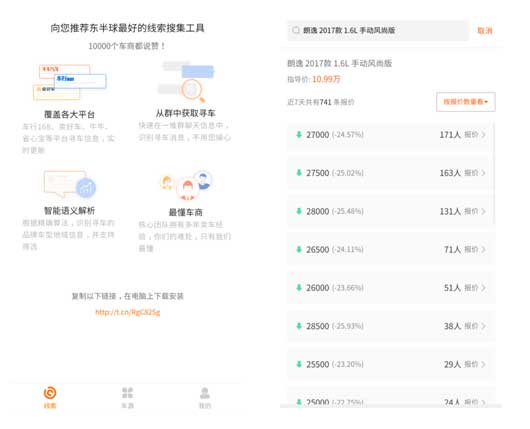Switch to the 车源 grid tab

(127, 398)
